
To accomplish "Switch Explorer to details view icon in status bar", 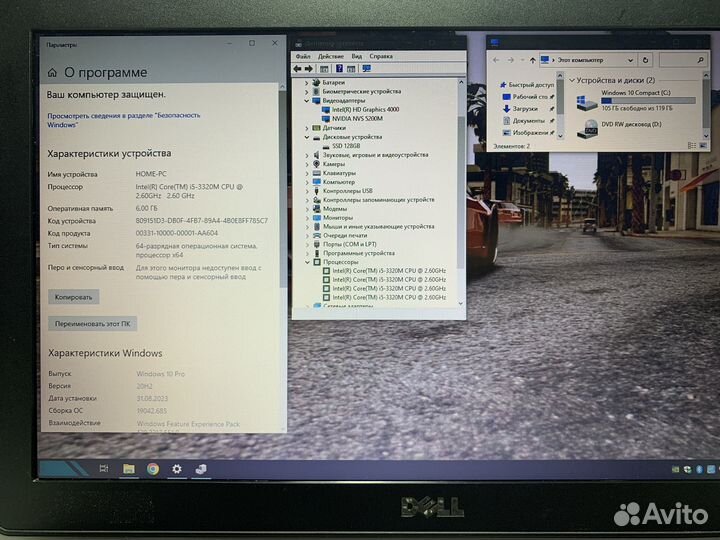I will [x=692, y=146].
